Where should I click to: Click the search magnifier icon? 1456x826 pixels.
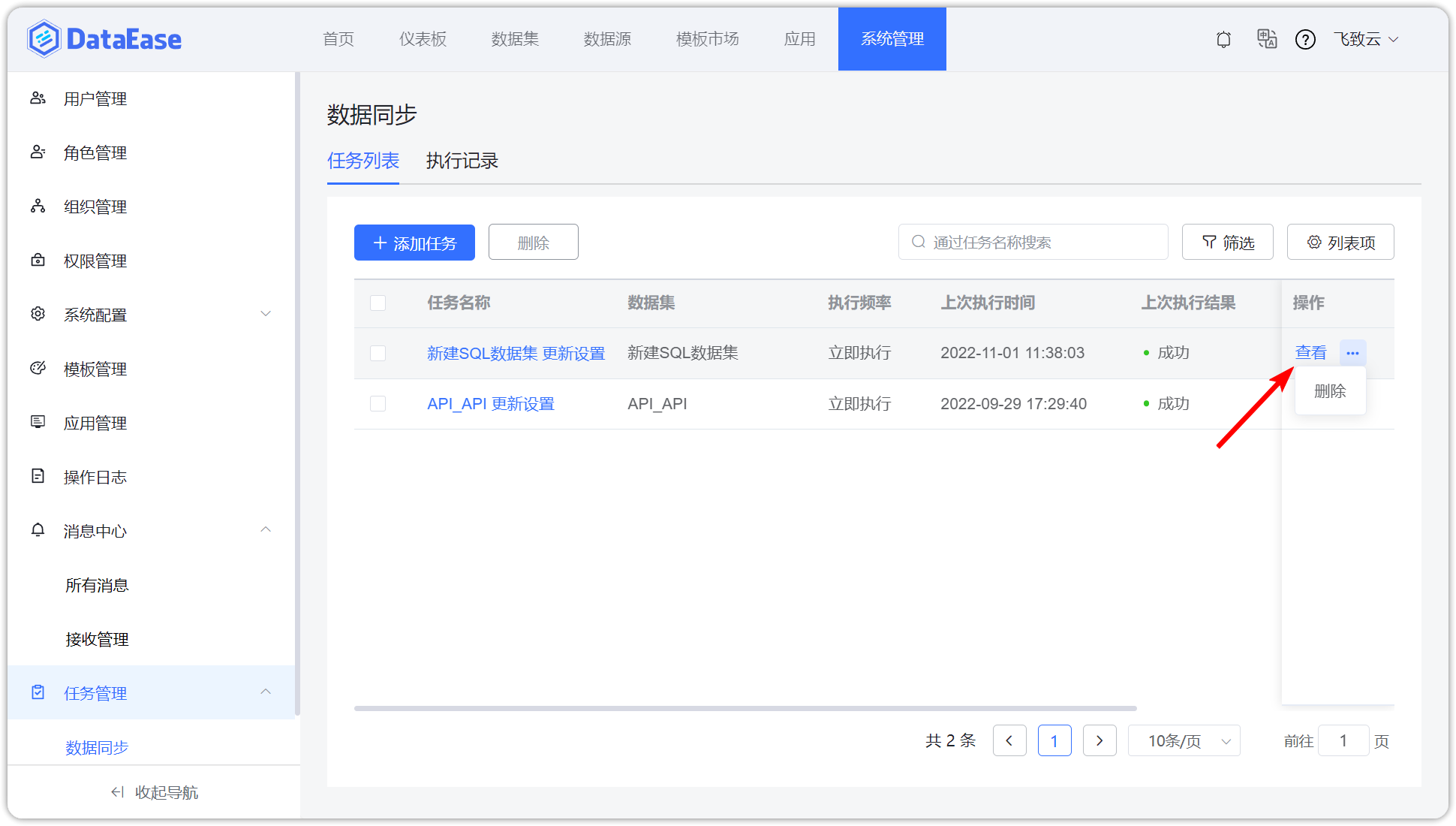[919, 242]
